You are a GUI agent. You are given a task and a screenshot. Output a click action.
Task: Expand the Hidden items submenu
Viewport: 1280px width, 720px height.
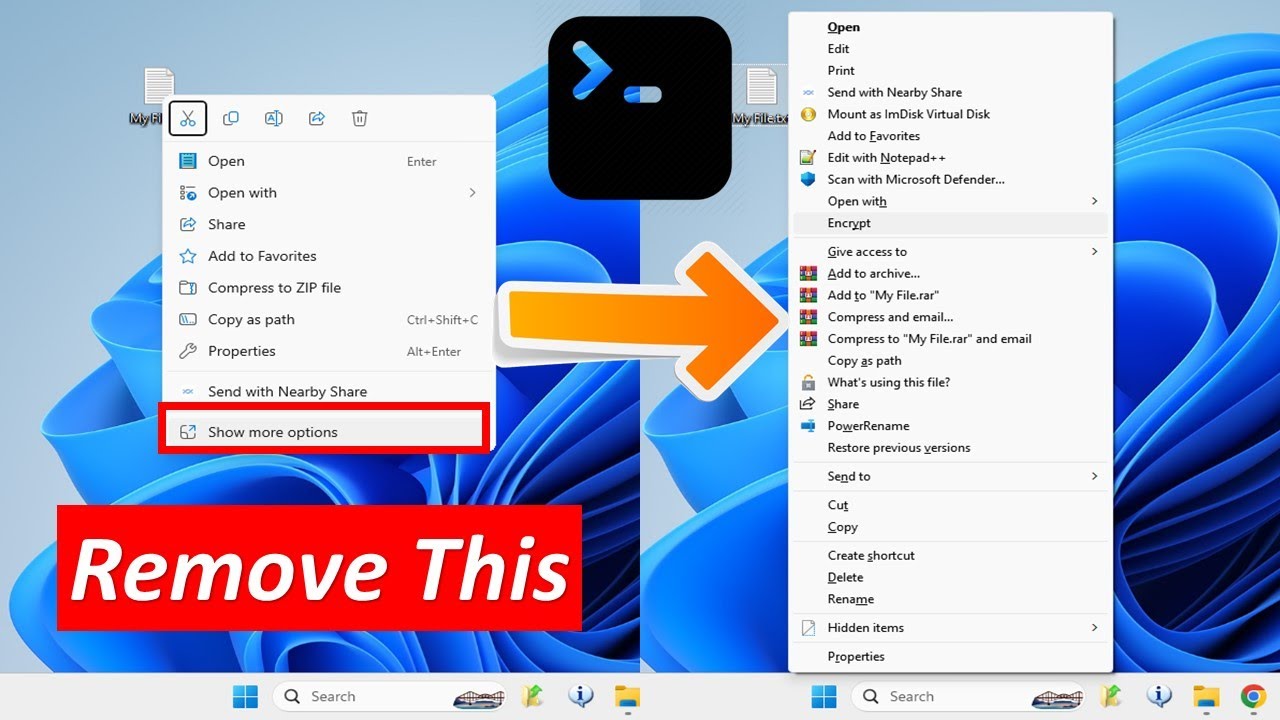950,628
